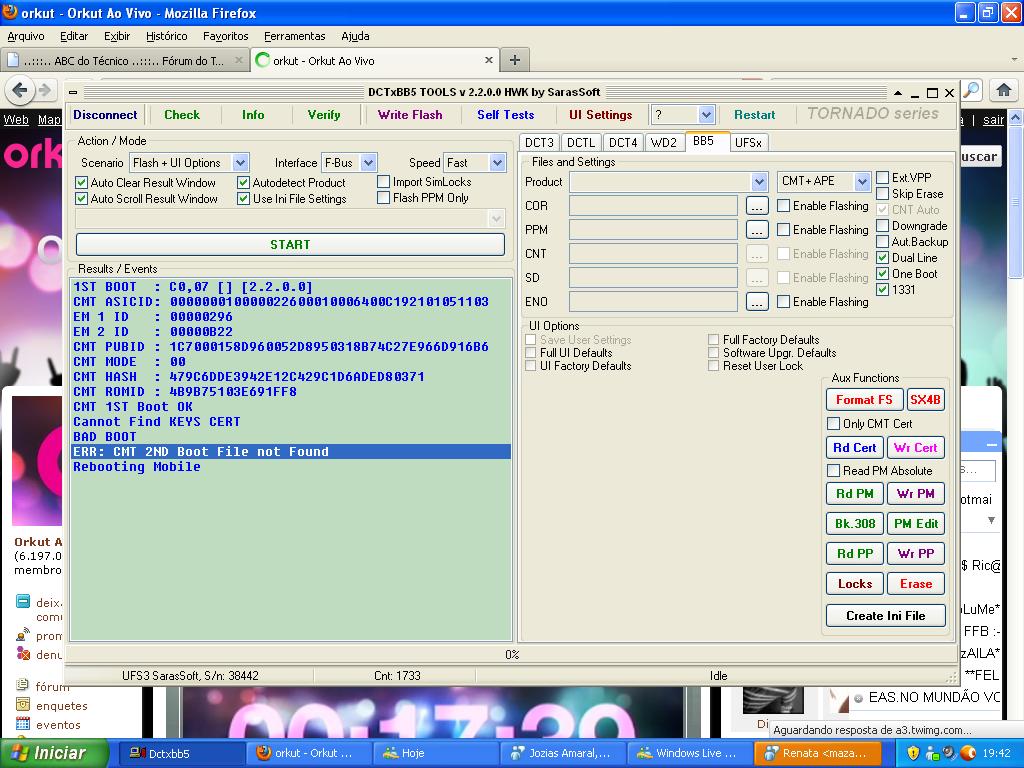This screenshot has height=768, width=1024.
Task: Switch to DCT3 tab
Action: coord(539,142)
